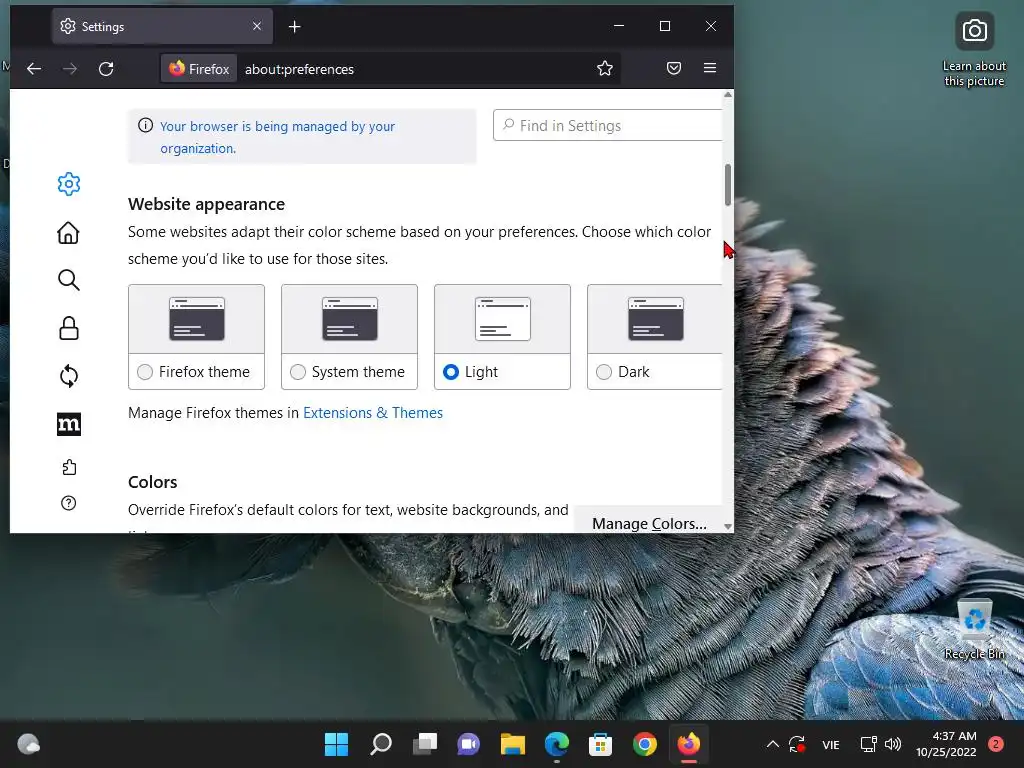Screen dimensions: 1024x768
Task: Open Sync settings icon in sidebar
Action: [x=69, y=376]
